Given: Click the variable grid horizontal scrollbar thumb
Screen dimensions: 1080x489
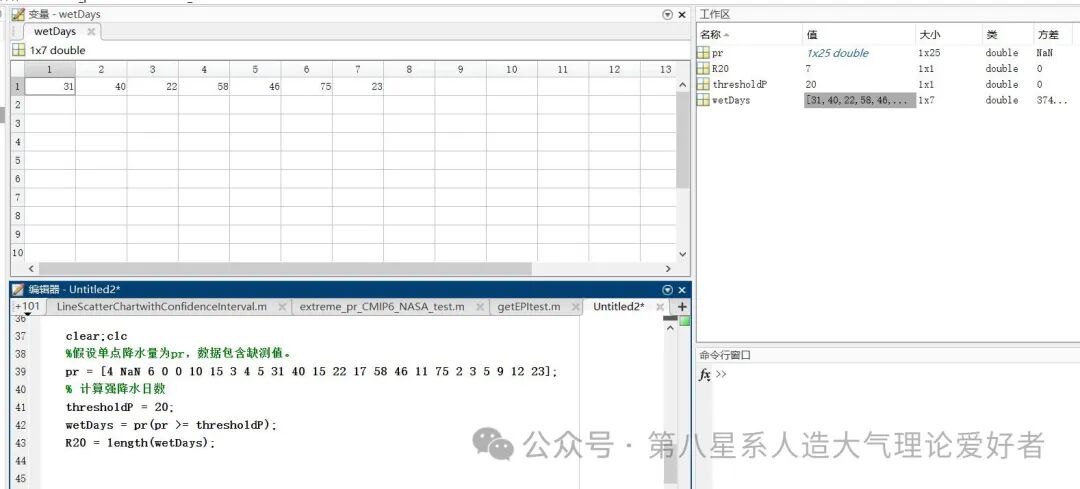Looking at the screenshot, I should point(285,269).
